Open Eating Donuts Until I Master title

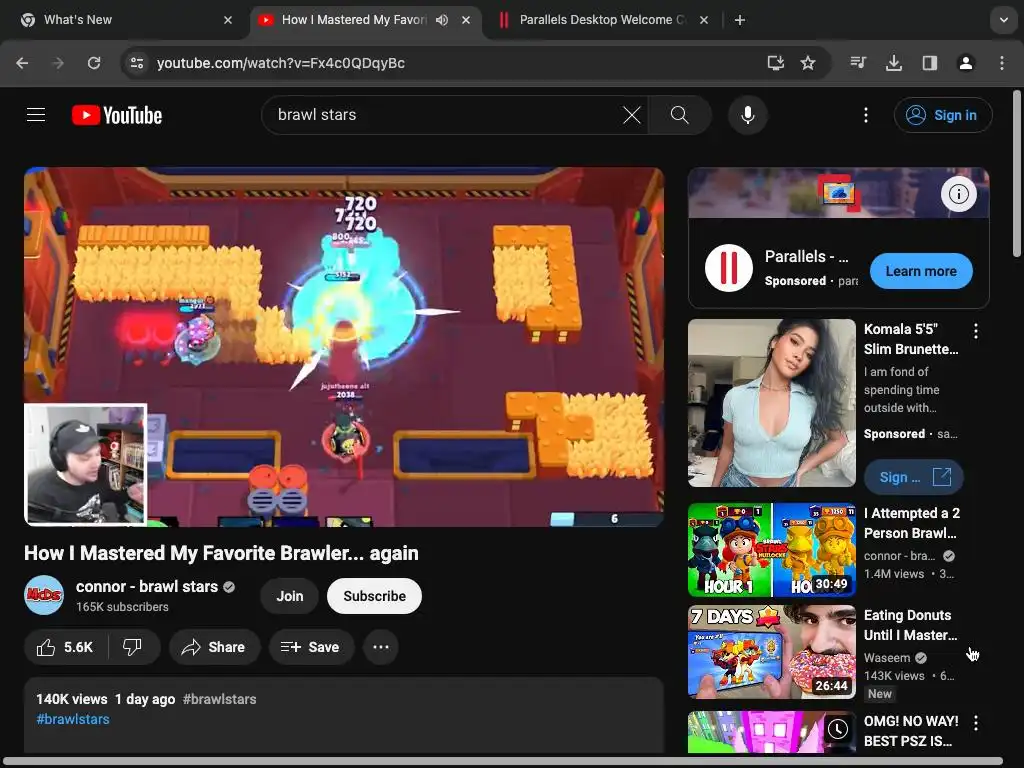click(x=910, y=625)
